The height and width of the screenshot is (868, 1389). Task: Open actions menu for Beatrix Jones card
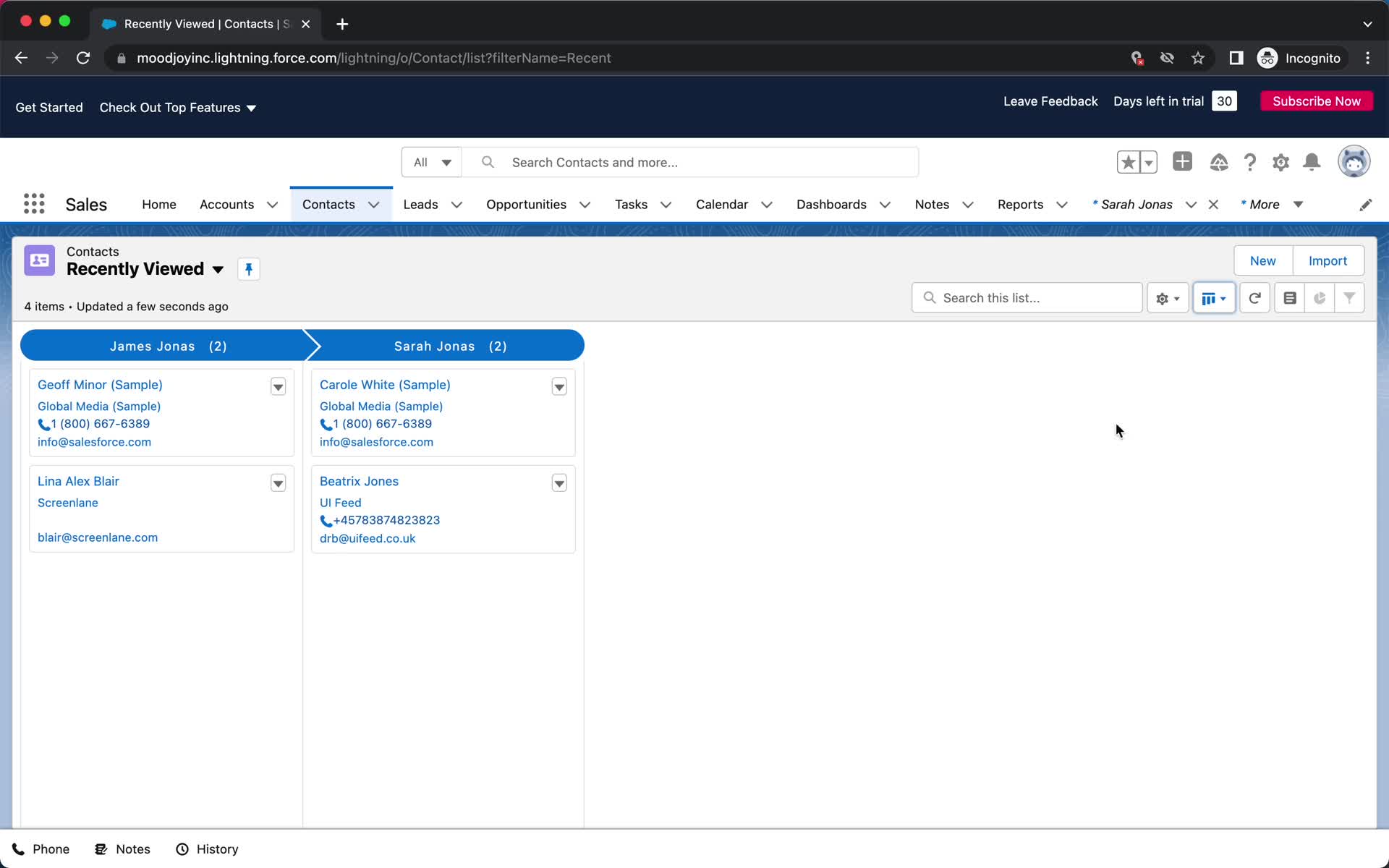point(559,483)
